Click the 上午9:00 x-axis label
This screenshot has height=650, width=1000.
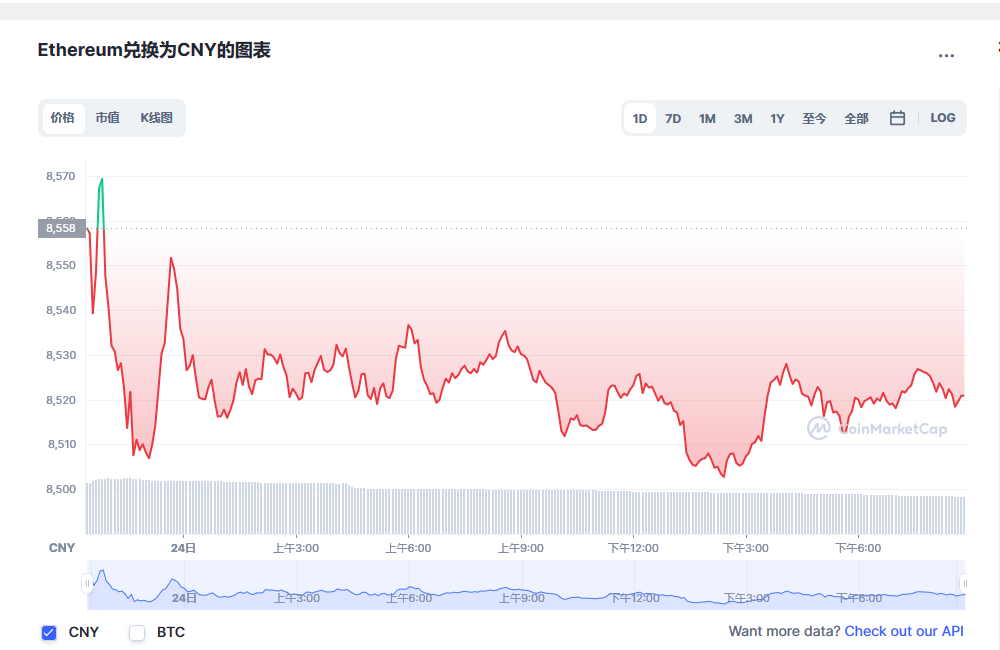(521, 548)
